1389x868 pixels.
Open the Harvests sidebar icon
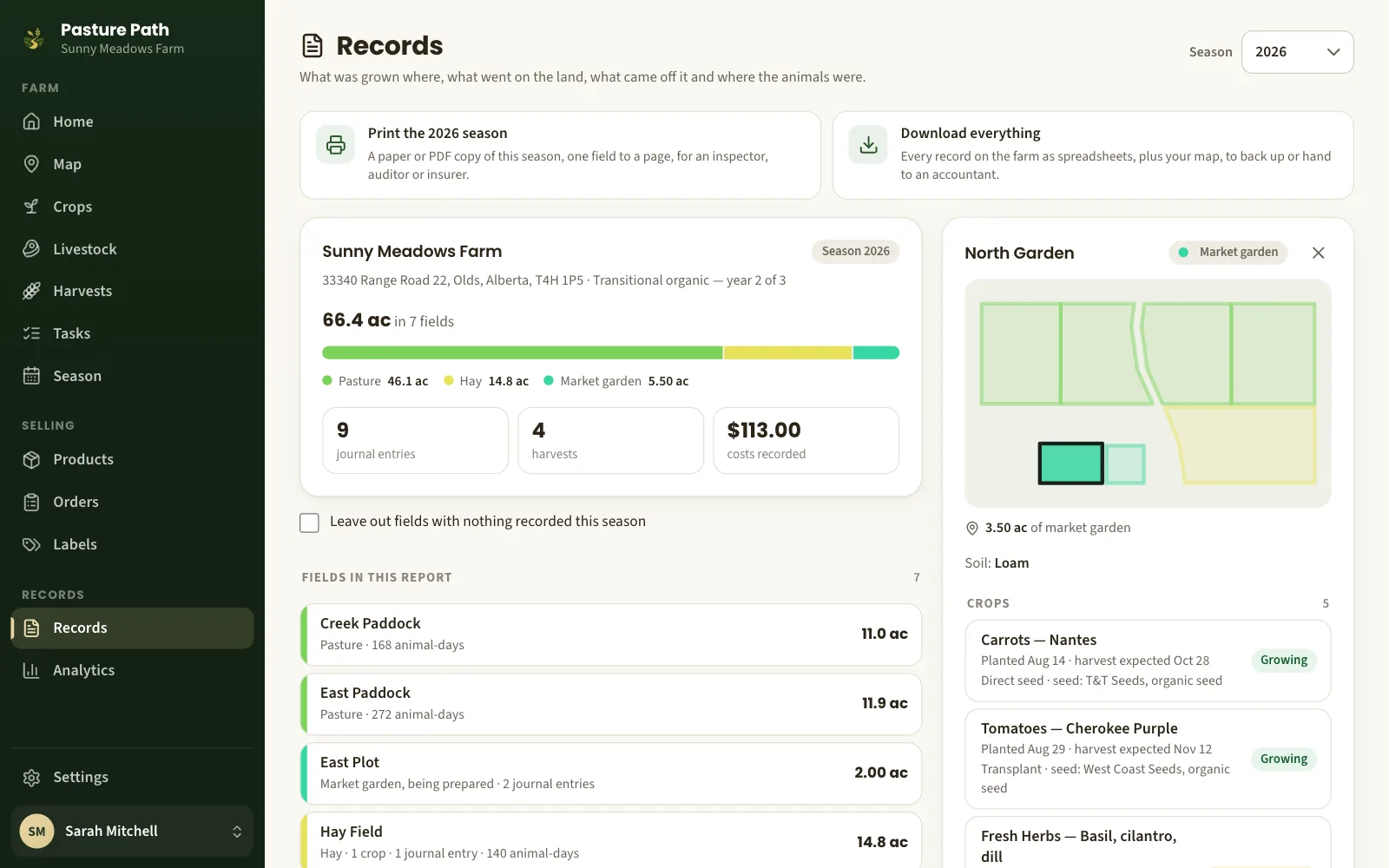pos(31,291)
